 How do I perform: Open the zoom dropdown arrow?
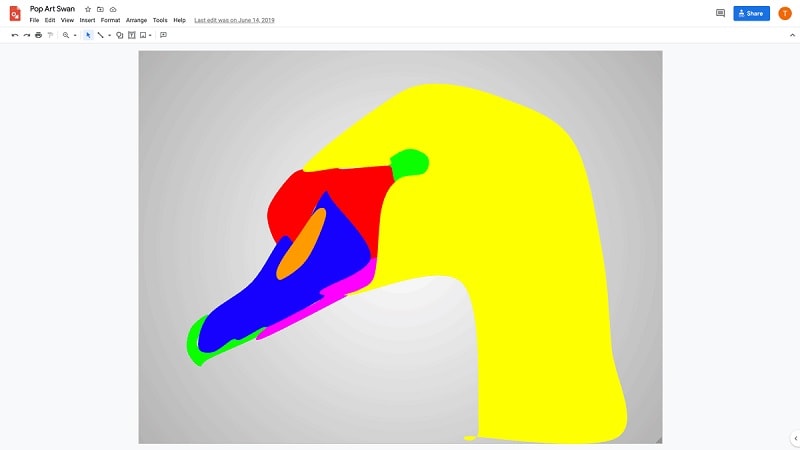click(75, 35)
